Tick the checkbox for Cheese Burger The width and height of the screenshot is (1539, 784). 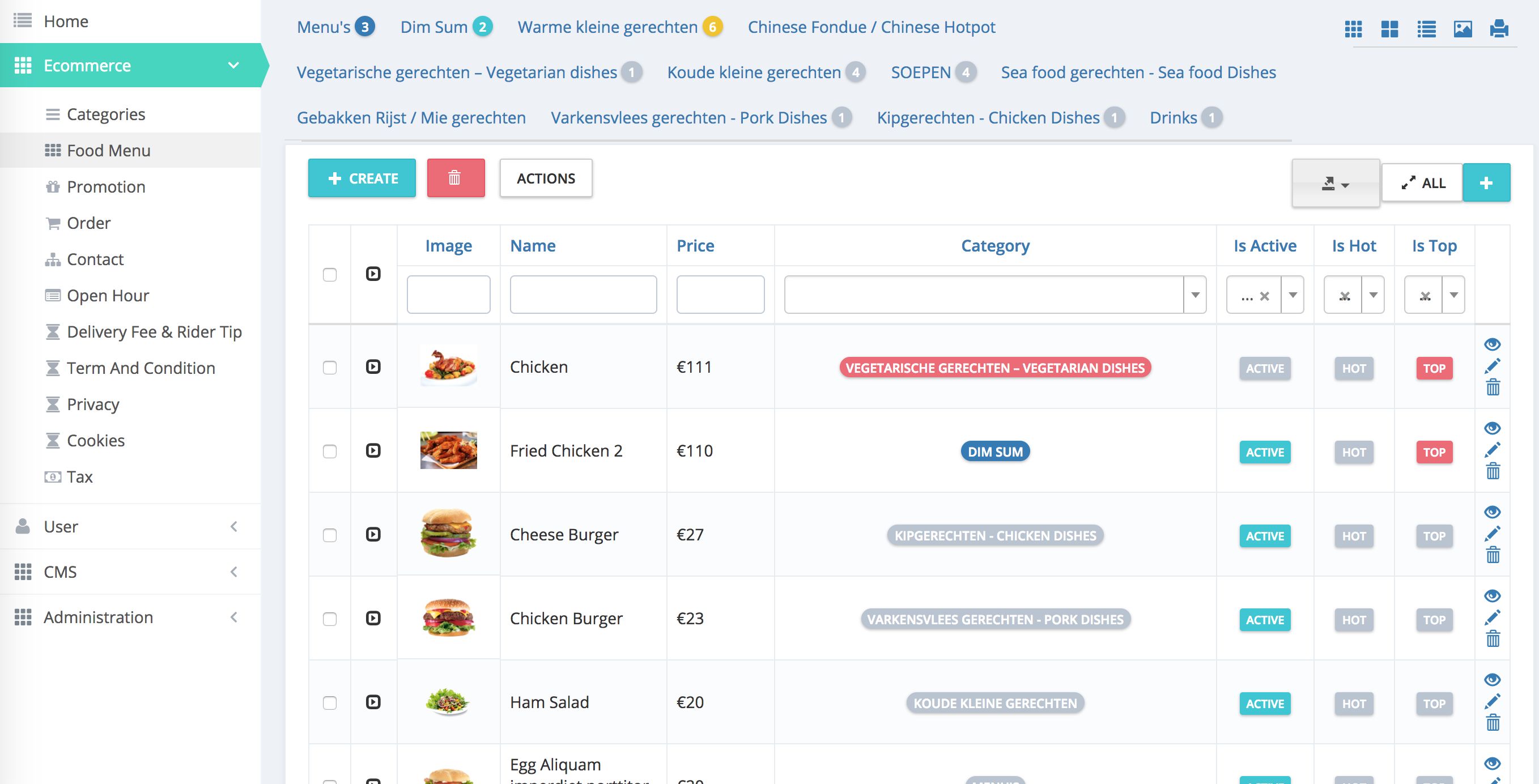[x=330, y=535]
